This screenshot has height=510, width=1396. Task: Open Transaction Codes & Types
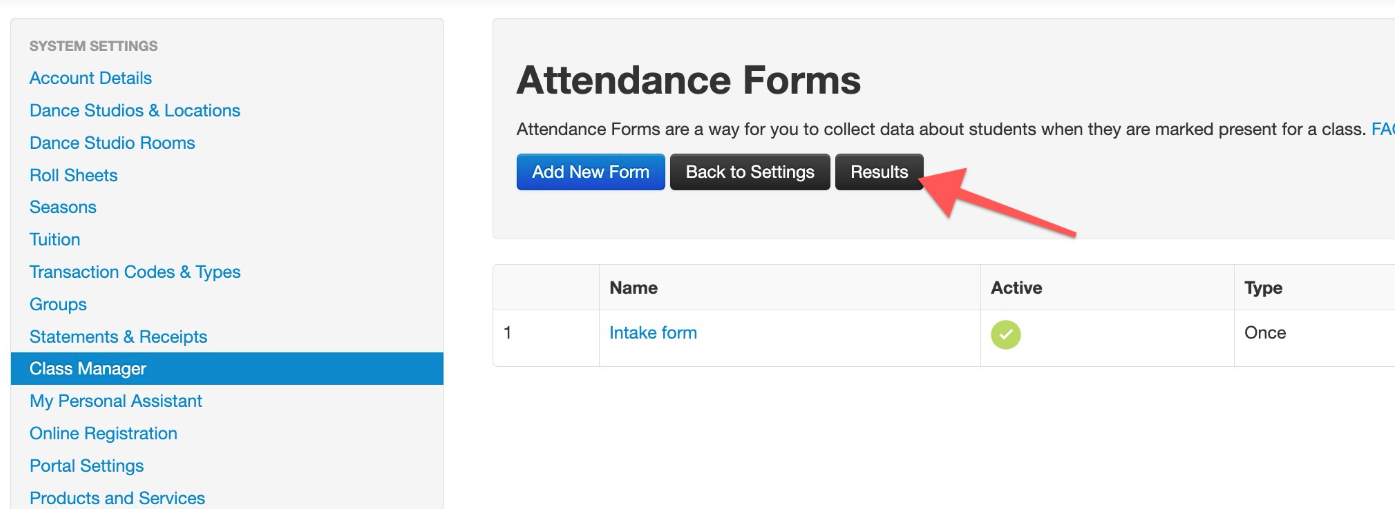[135, 272]
